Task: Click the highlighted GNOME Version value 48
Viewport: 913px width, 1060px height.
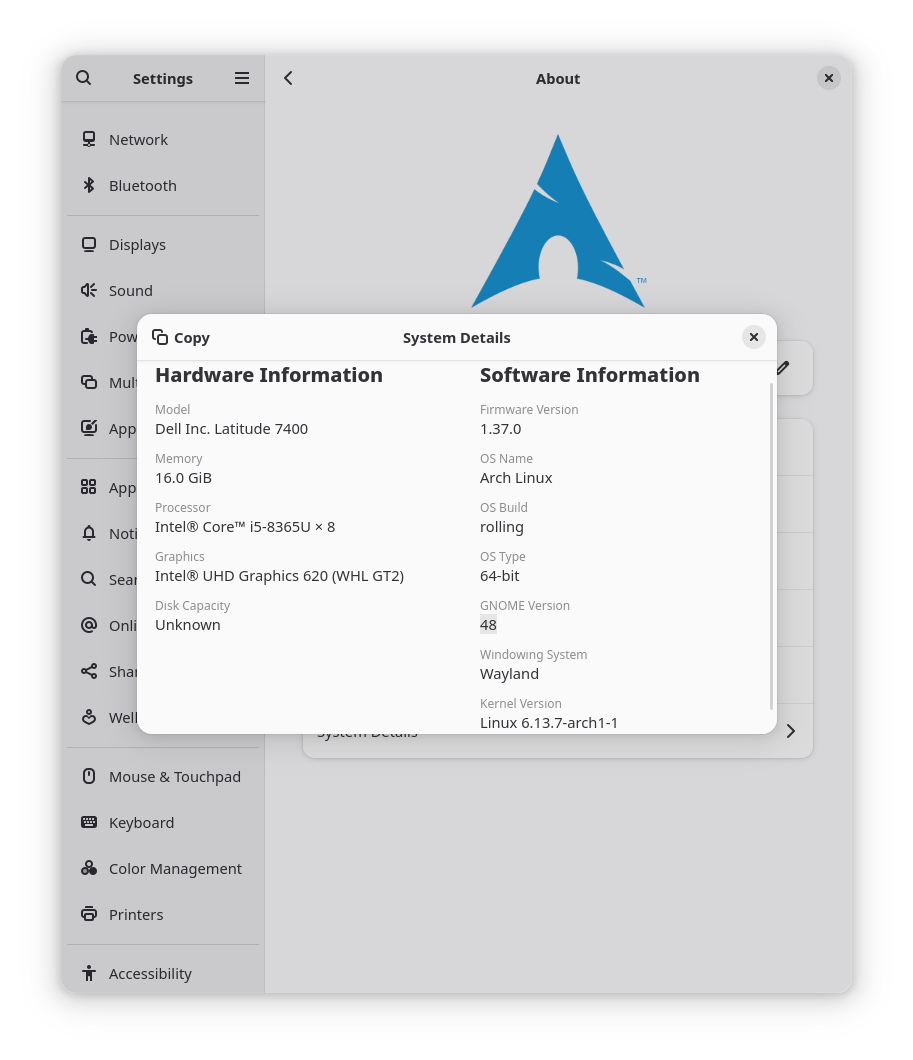Action: point(488,625)
